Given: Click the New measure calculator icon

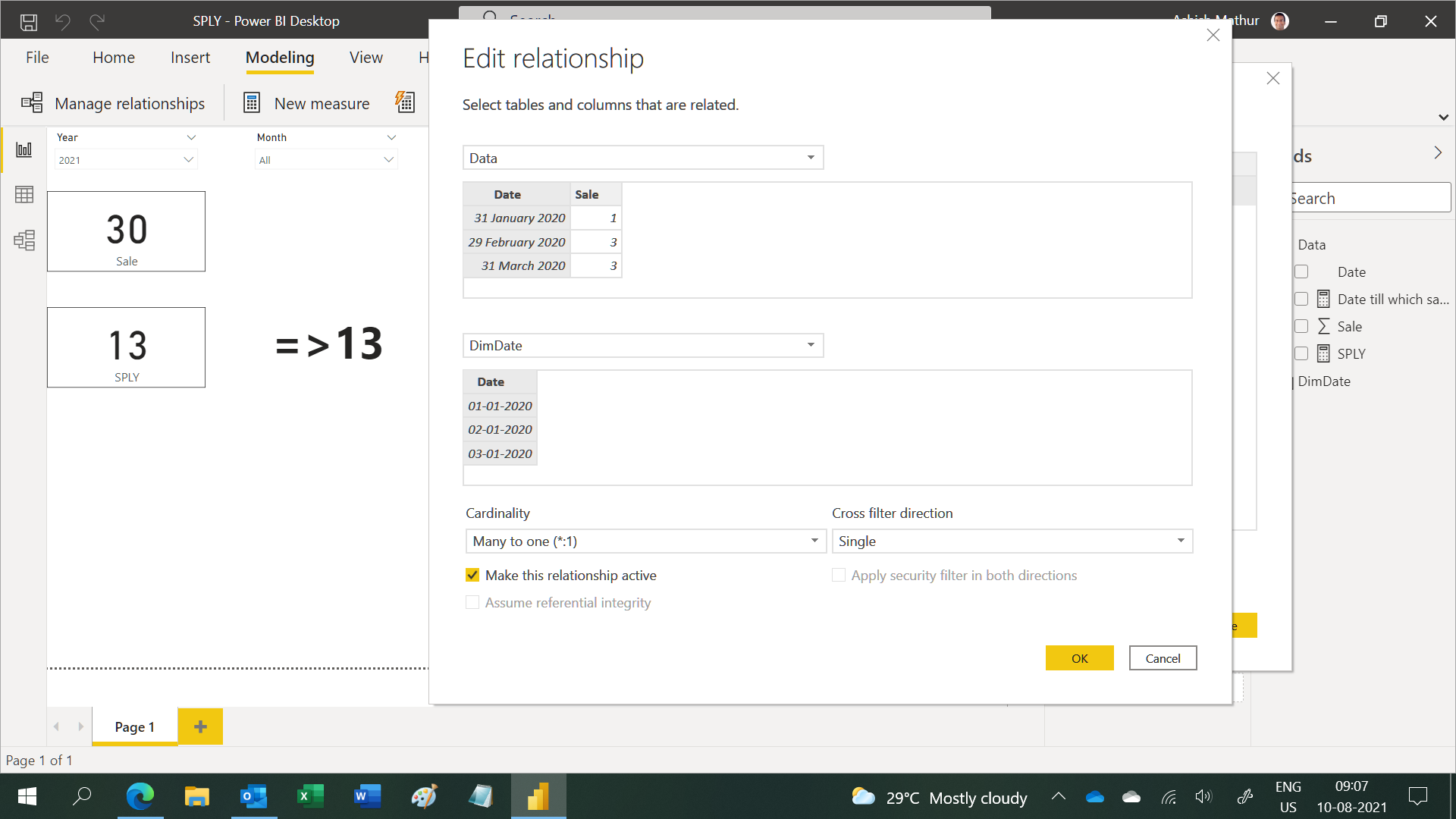Looking at the screenshot, I should click(x=252, y=102).
